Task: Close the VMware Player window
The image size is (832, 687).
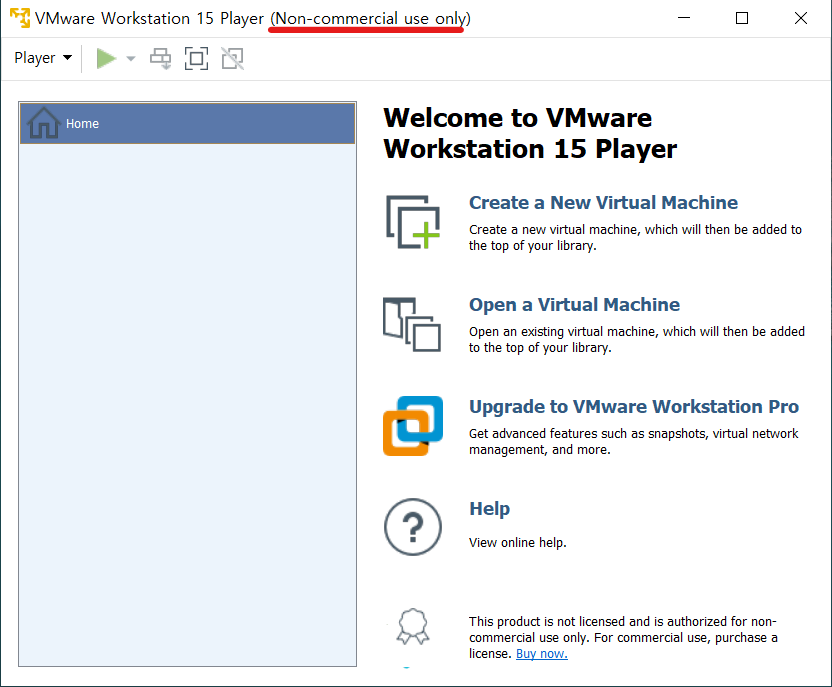Action: [x=801, y=18]
